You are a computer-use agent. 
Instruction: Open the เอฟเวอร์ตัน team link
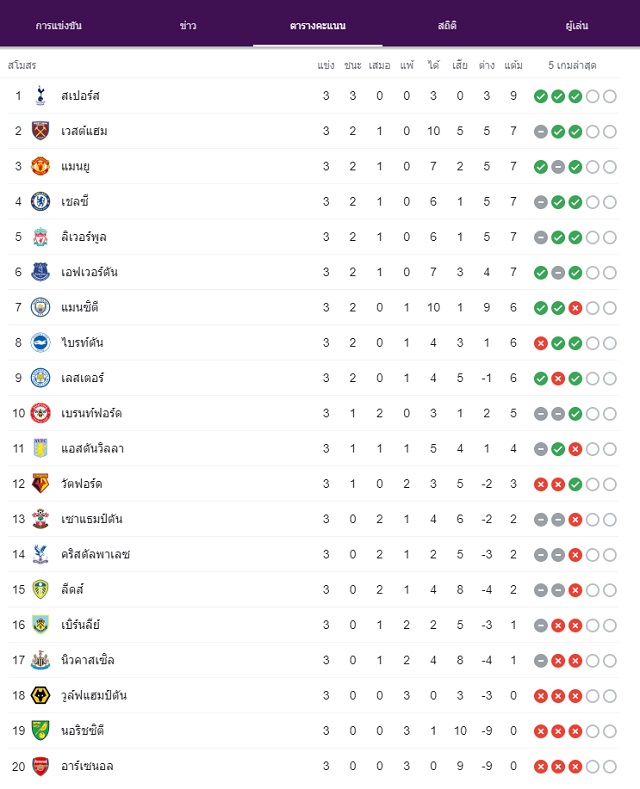pos(89,272)
